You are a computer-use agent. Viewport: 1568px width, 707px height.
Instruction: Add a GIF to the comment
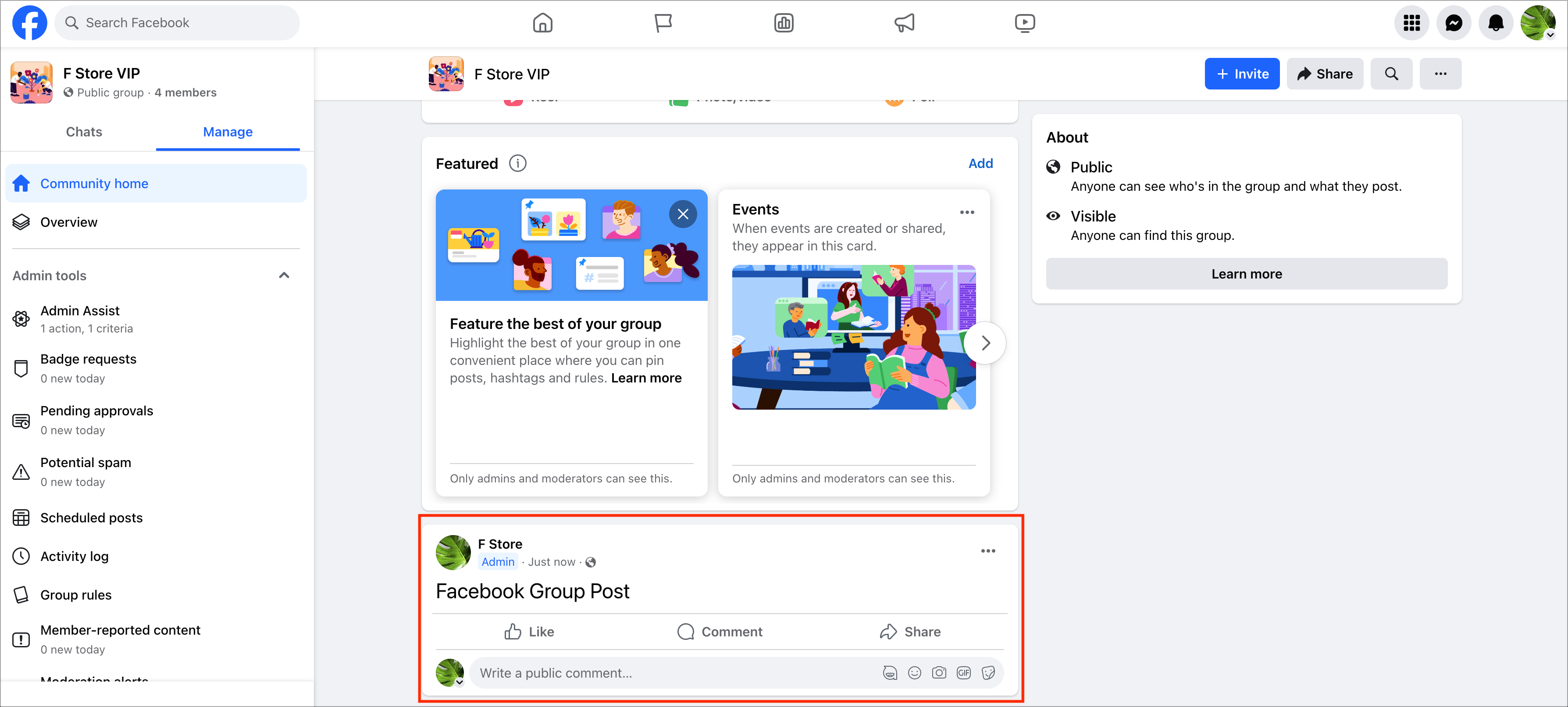coord(964,672)
